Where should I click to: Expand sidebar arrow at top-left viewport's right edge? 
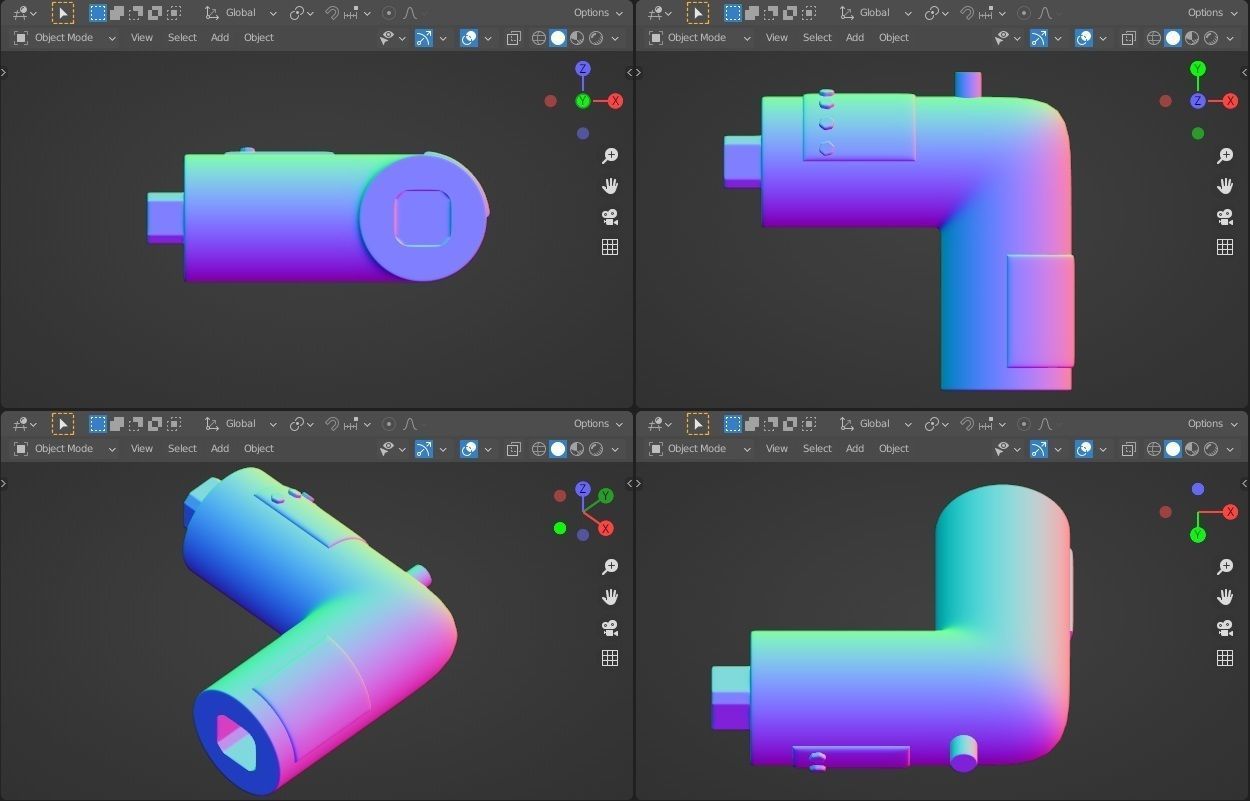[629, 73]
